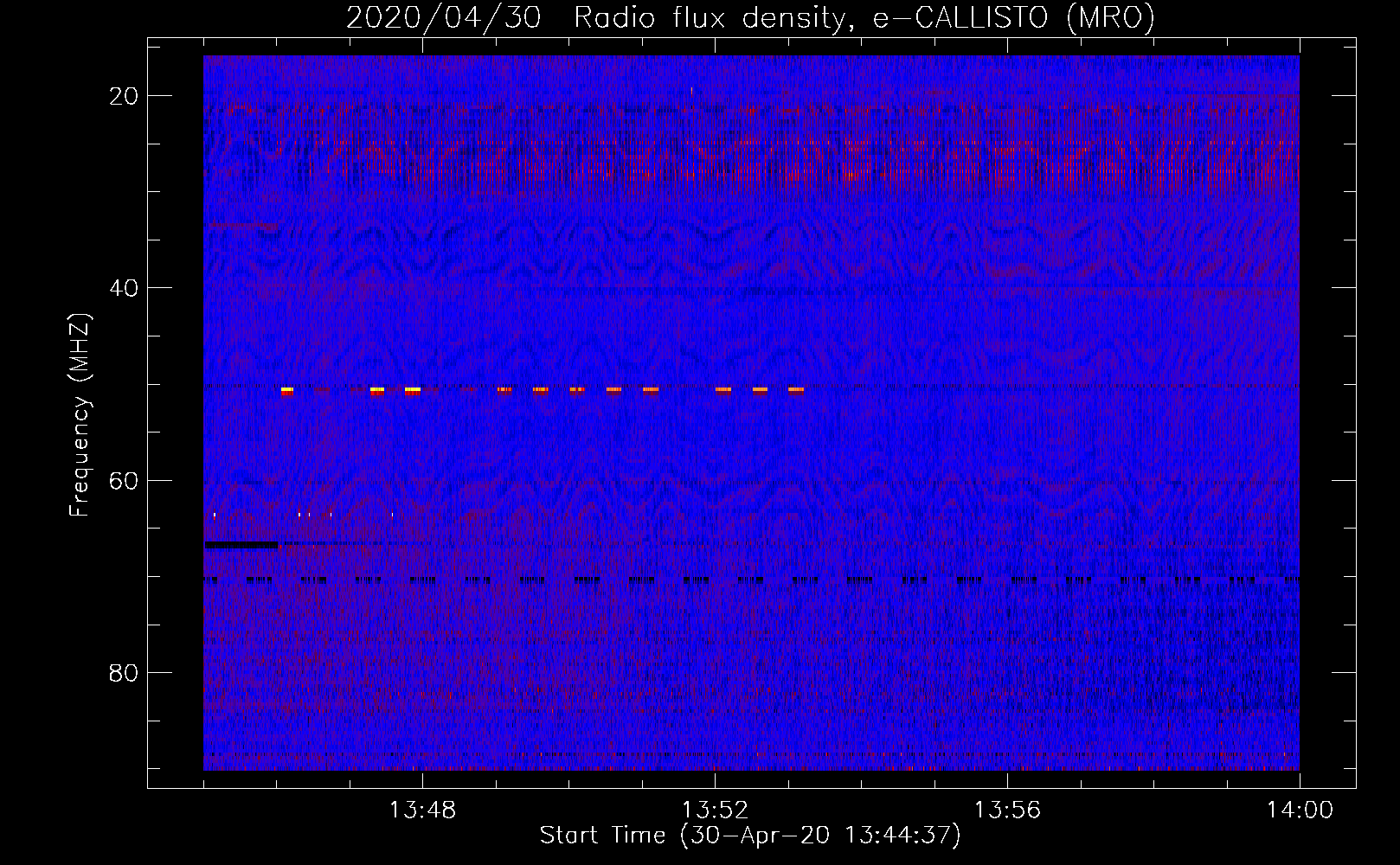Click the date "2020/04/30" in the title
This screenshot has width=1400, height=865.
coord(444,17)
